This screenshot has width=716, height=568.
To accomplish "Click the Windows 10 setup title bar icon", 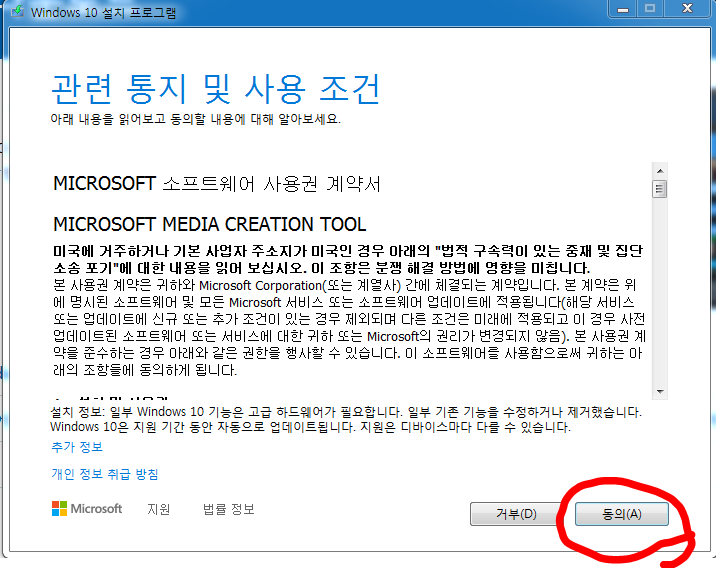I will 17,11.
